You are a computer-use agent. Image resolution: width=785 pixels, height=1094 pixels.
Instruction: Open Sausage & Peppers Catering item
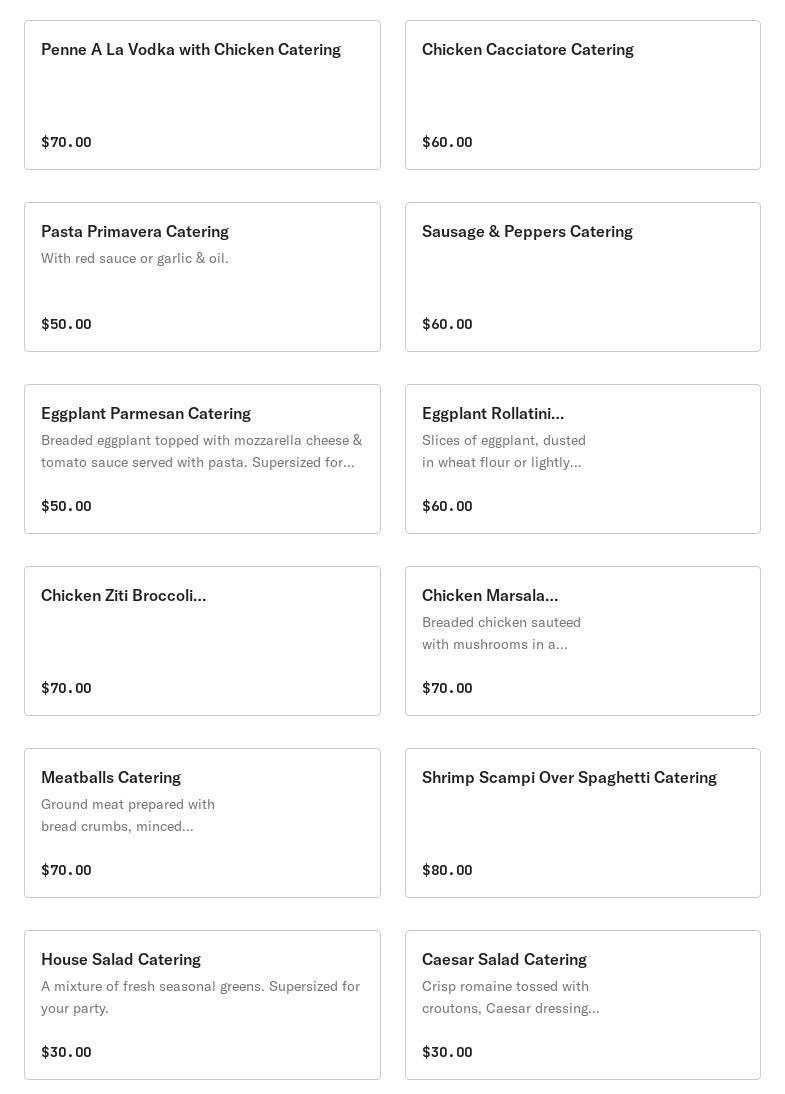527,232
